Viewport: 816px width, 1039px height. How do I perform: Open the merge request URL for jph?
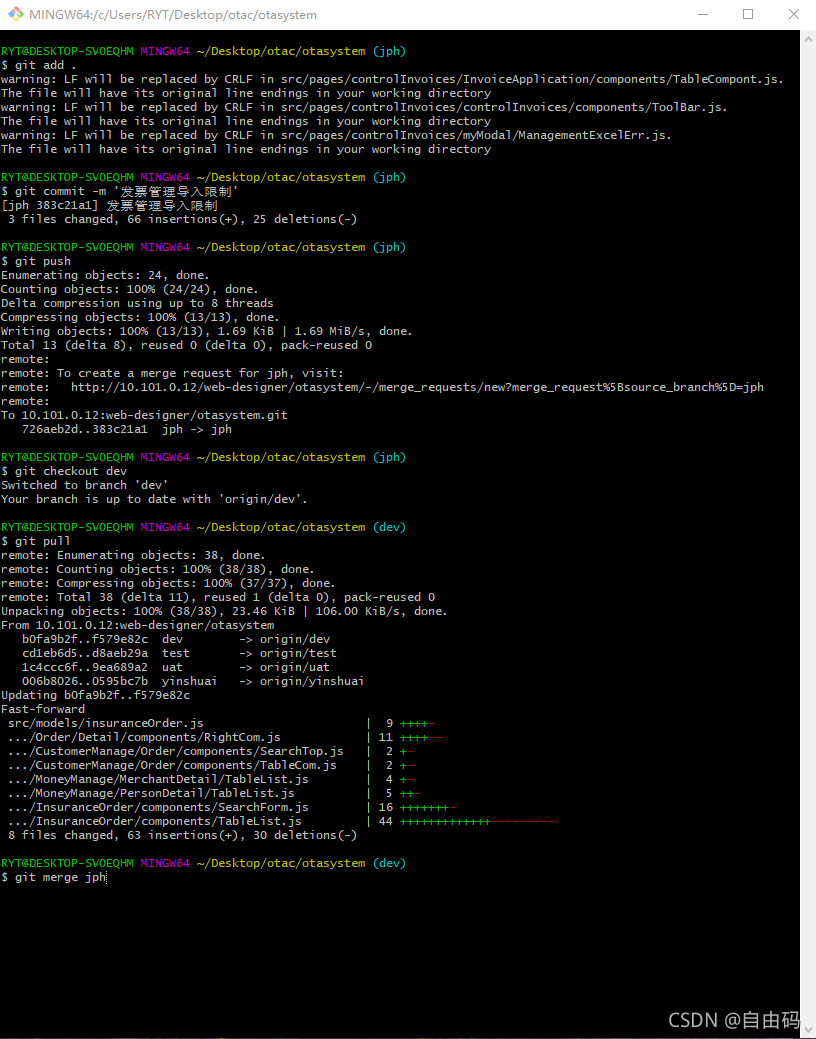click(x=417, y=387)
